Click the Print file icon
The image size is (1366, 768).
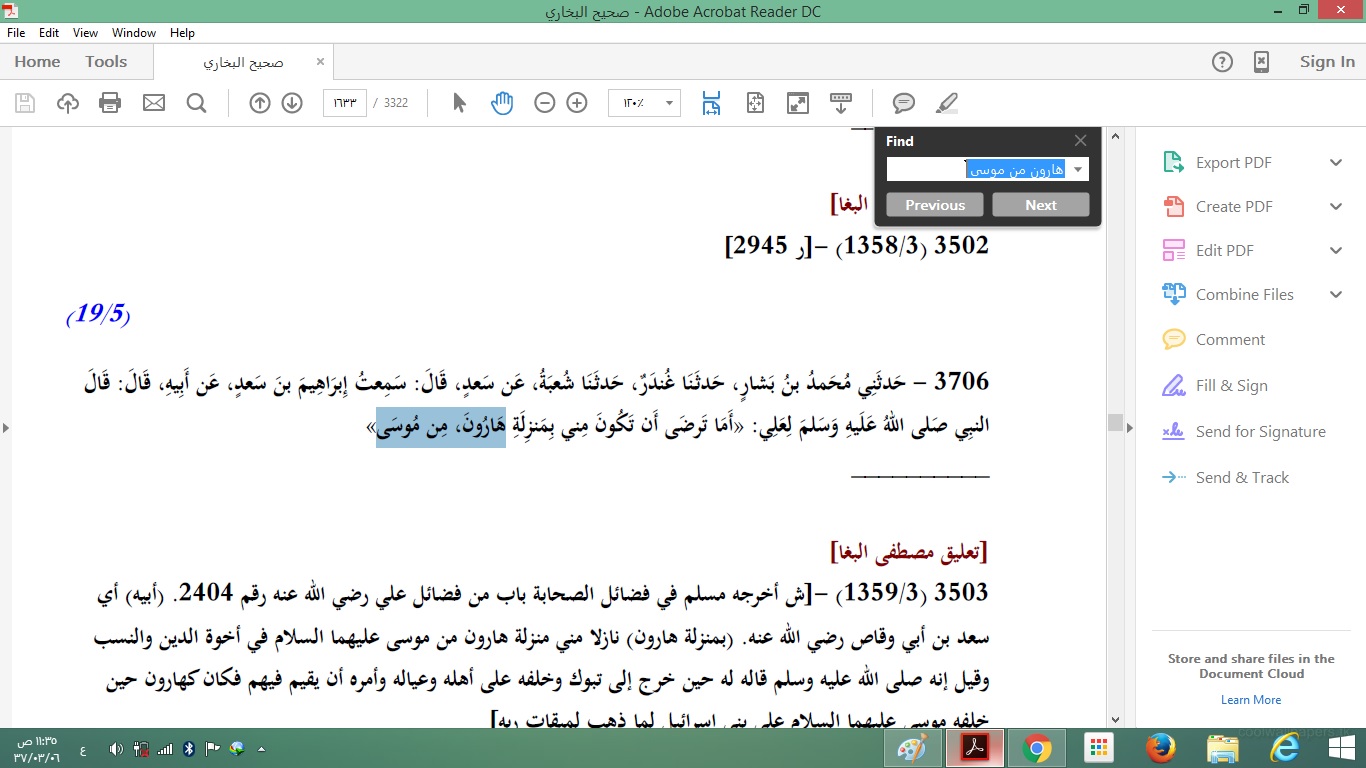point(110,103)
